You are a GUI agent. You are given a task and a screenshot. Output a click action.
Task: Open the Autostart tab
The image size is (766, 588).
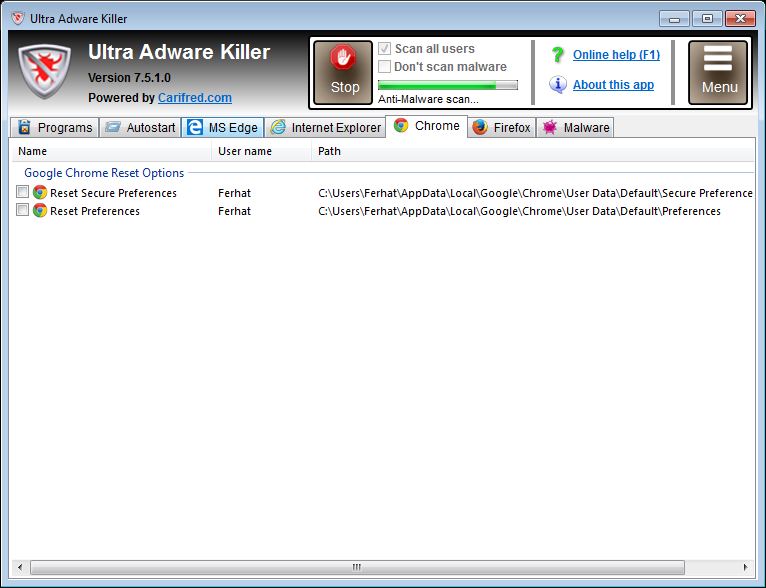click(x=140, y=127)
